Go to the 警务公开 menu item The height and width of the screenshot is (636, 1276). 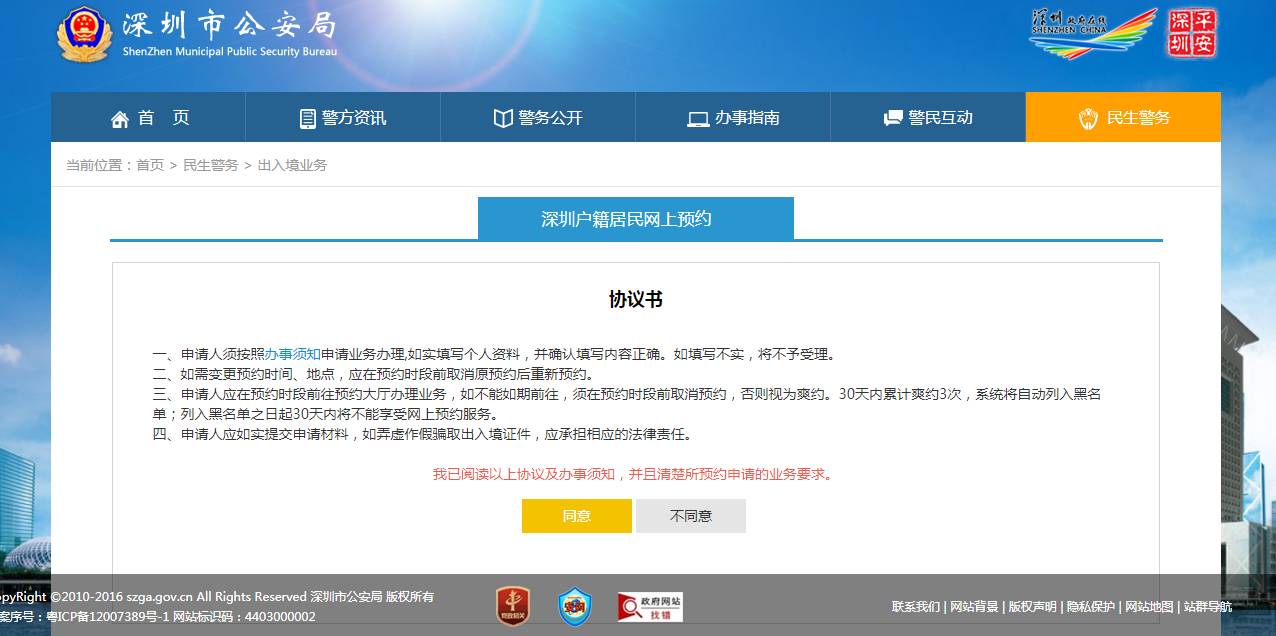tap(538, 118)
